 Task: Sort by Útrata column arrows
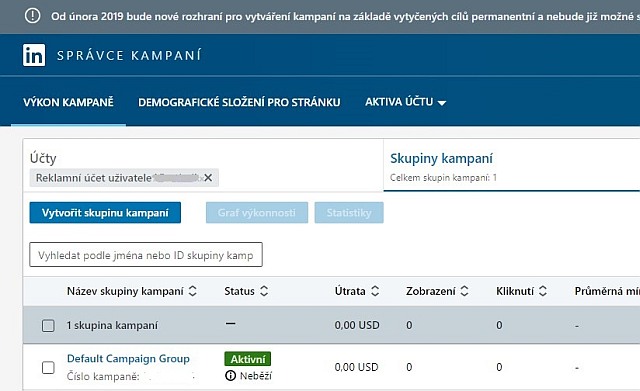[375, 291]
